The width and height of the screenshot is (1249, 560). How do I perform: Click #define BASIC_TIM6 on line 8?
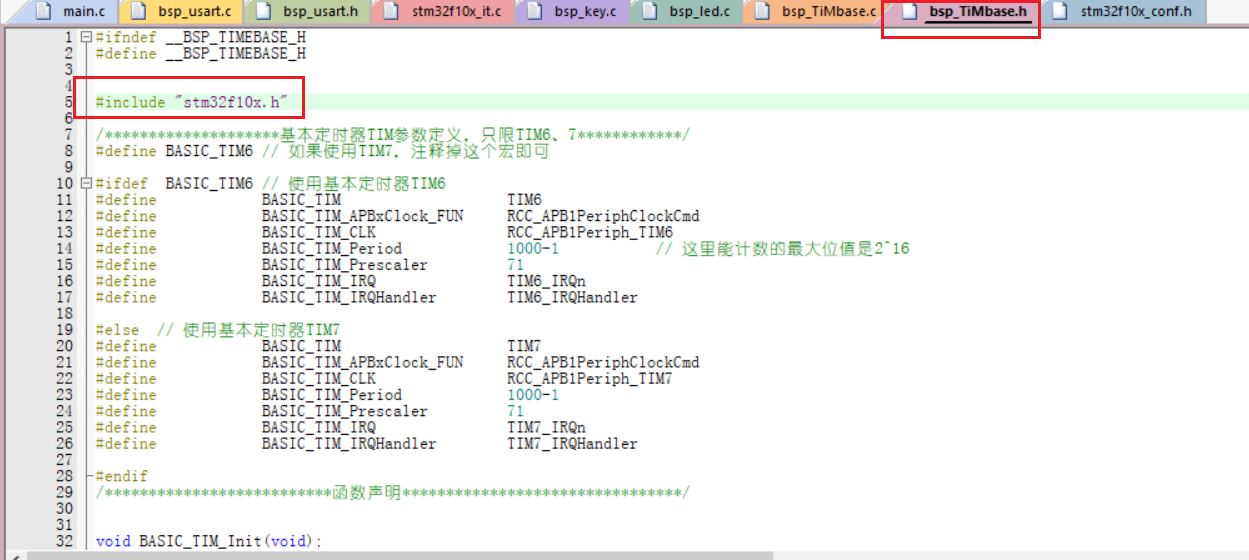click(174, 151)
